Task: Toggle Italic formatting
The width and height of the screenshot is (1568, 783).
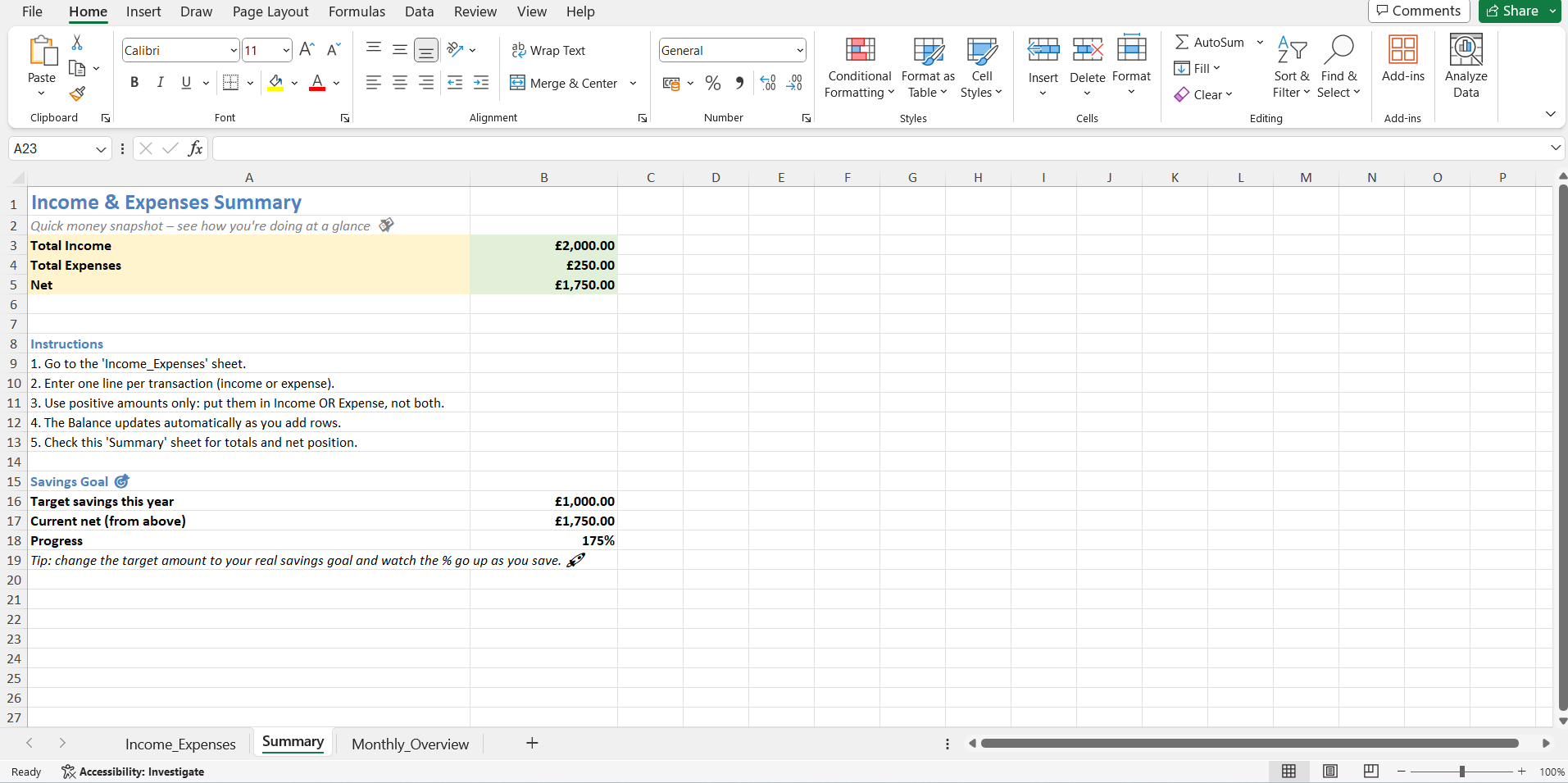Action: point(161,83)
